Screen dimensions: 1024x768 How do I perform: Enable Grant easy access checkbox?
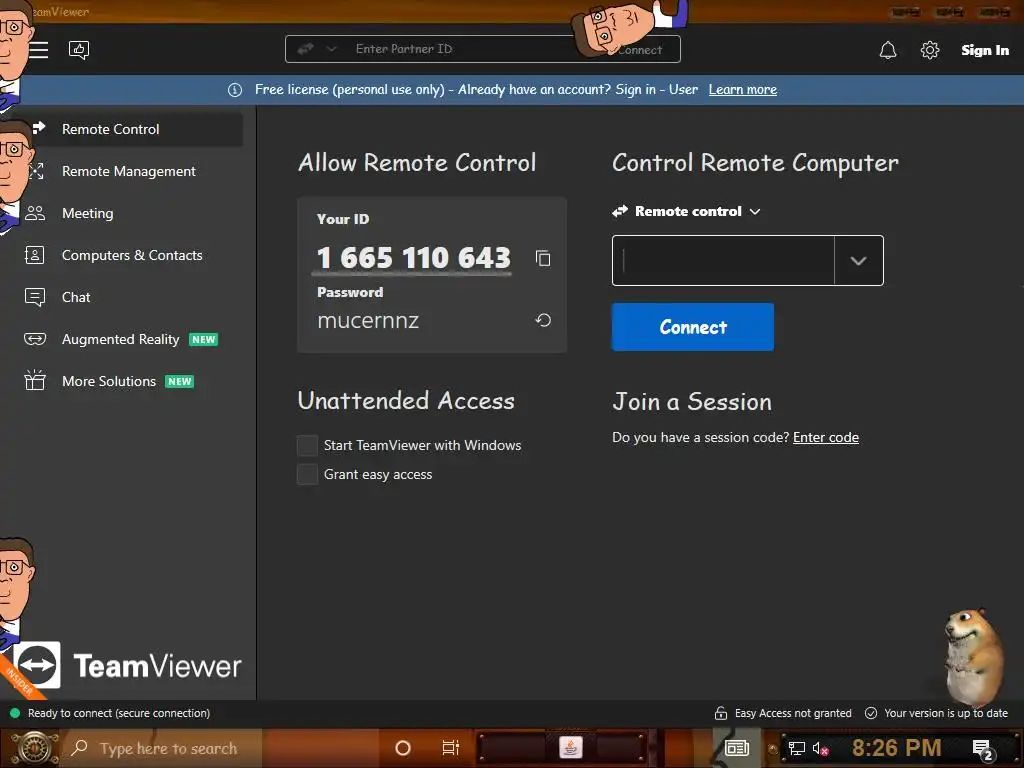(x=307, y=474)
